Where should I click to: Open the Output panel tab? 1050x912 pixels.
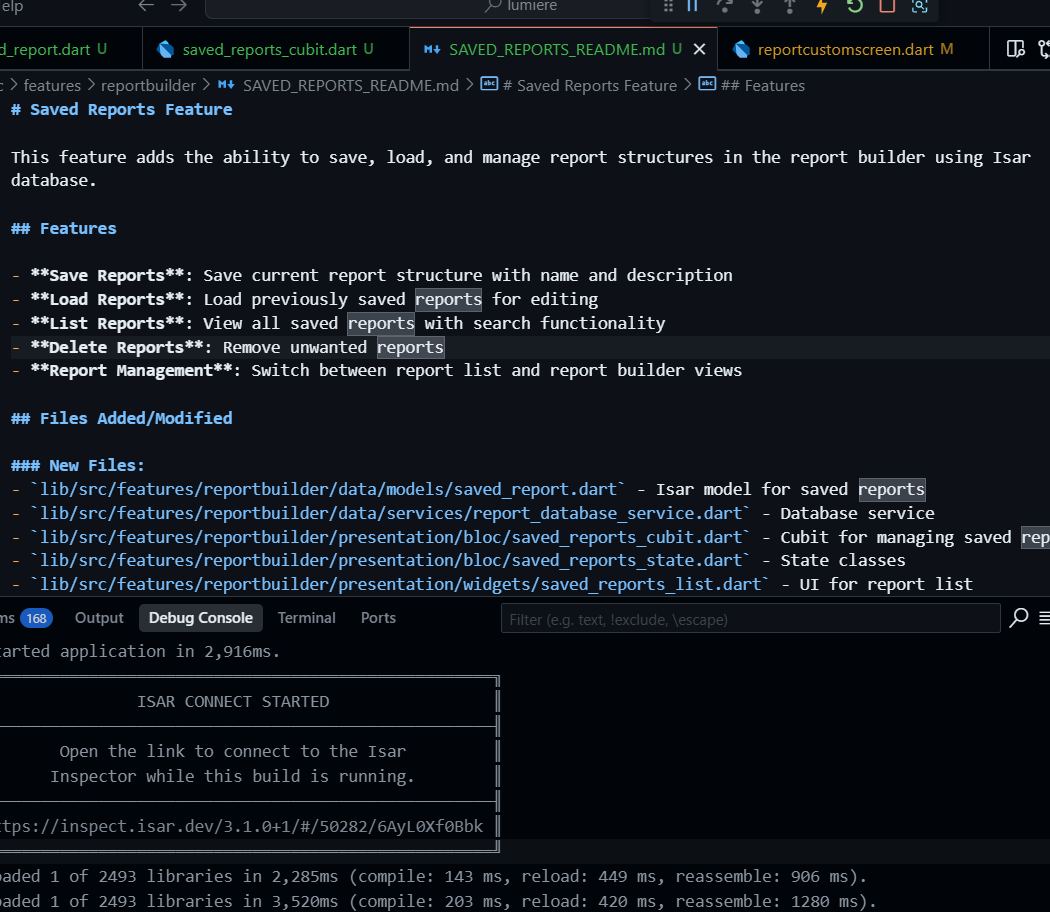99,618
